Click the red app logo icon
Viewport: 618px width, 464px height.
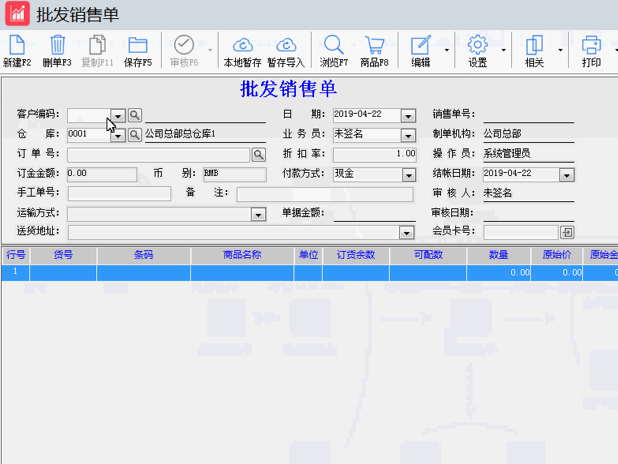[x=17, y=13]
